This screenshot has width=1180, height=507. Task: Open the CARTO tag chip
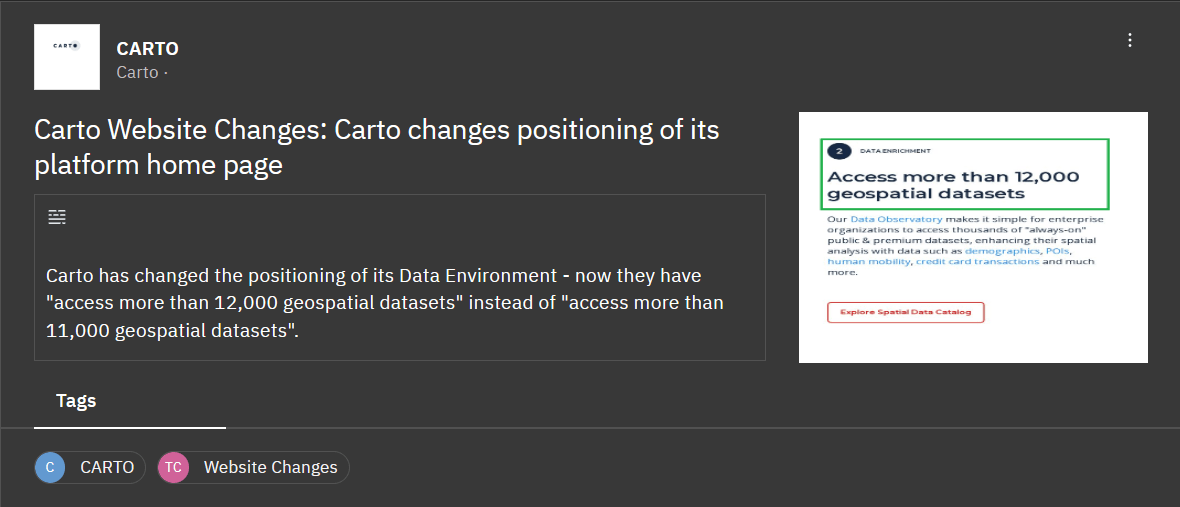(90, 467)
